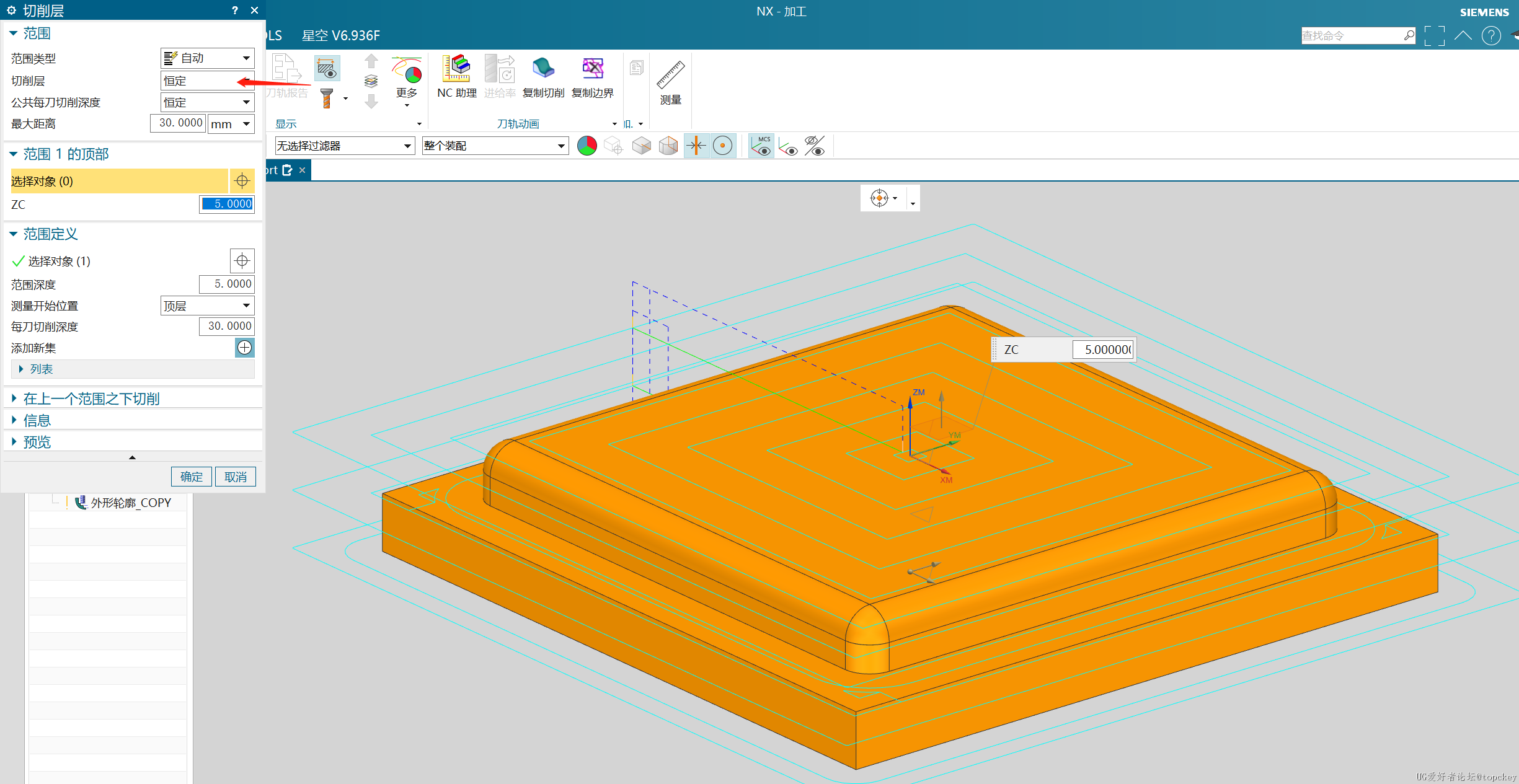Open the 整个装配 dropdown
This screenshot has width=1519, height=784.
pos(495,146)
